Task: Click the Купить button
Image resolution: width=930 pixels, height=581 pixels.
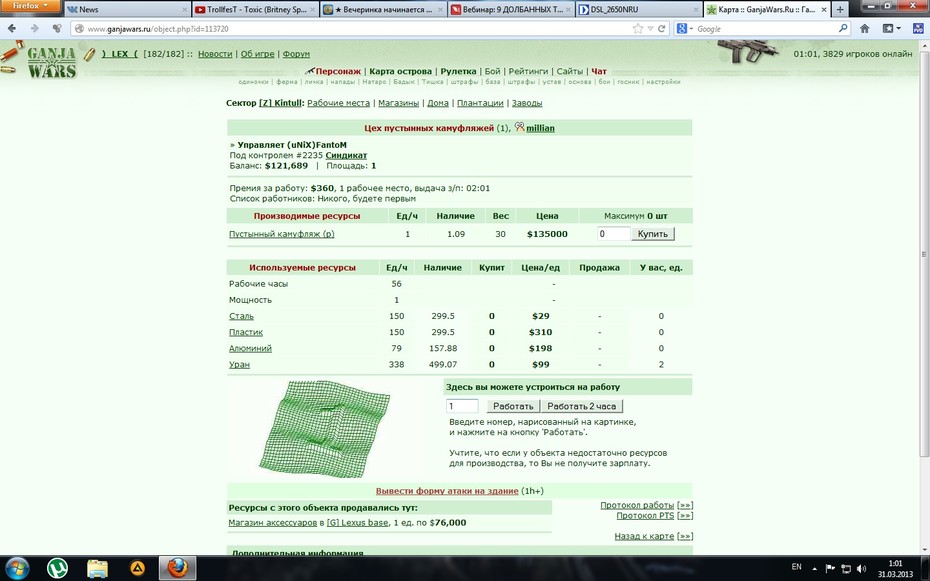Action: [652, 234]
